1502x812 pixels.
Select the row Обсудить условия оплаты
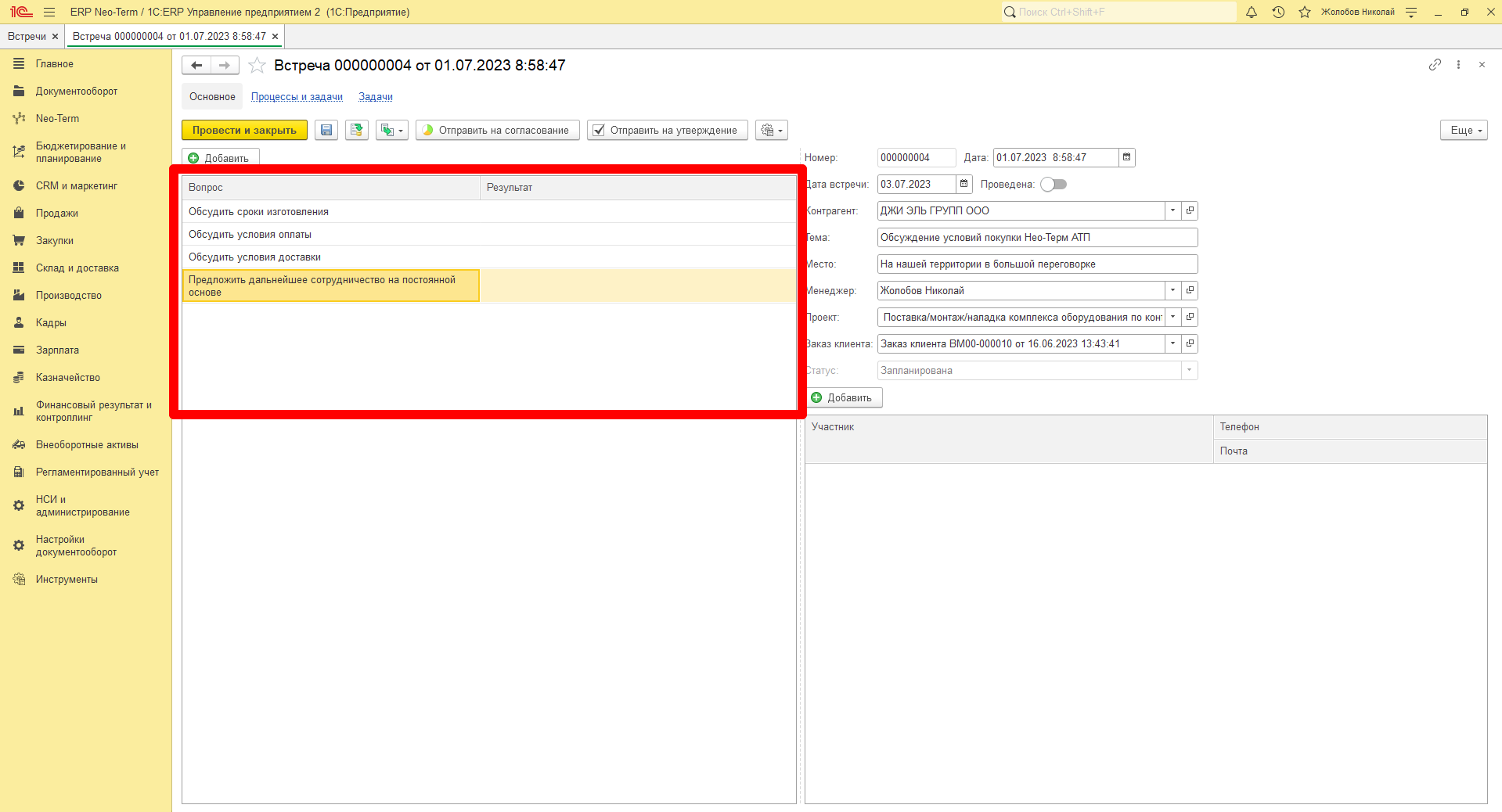point(489,234)
